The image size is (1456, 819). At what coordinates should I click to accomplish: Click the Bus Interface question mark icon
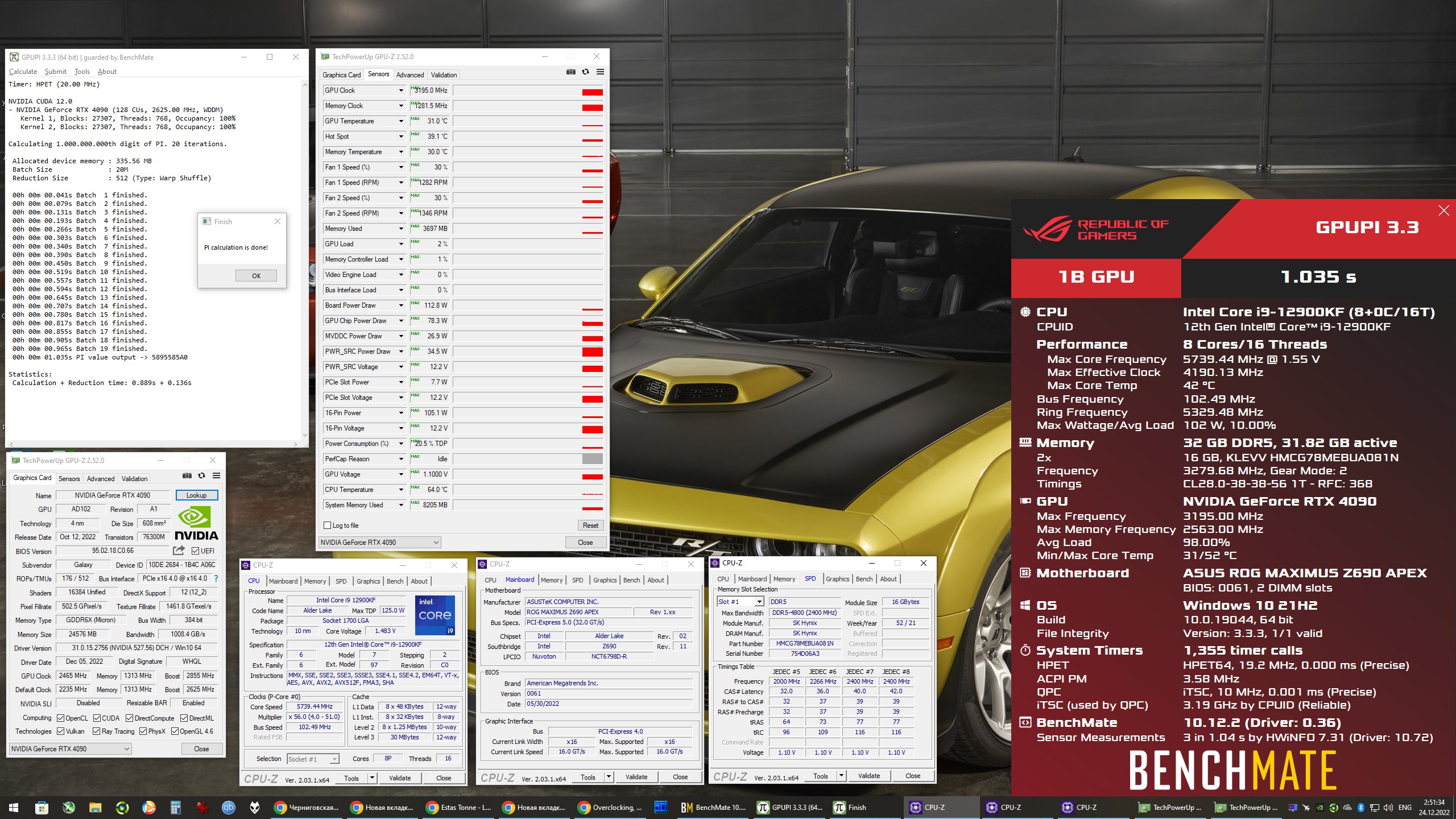(x=216, y=578)
